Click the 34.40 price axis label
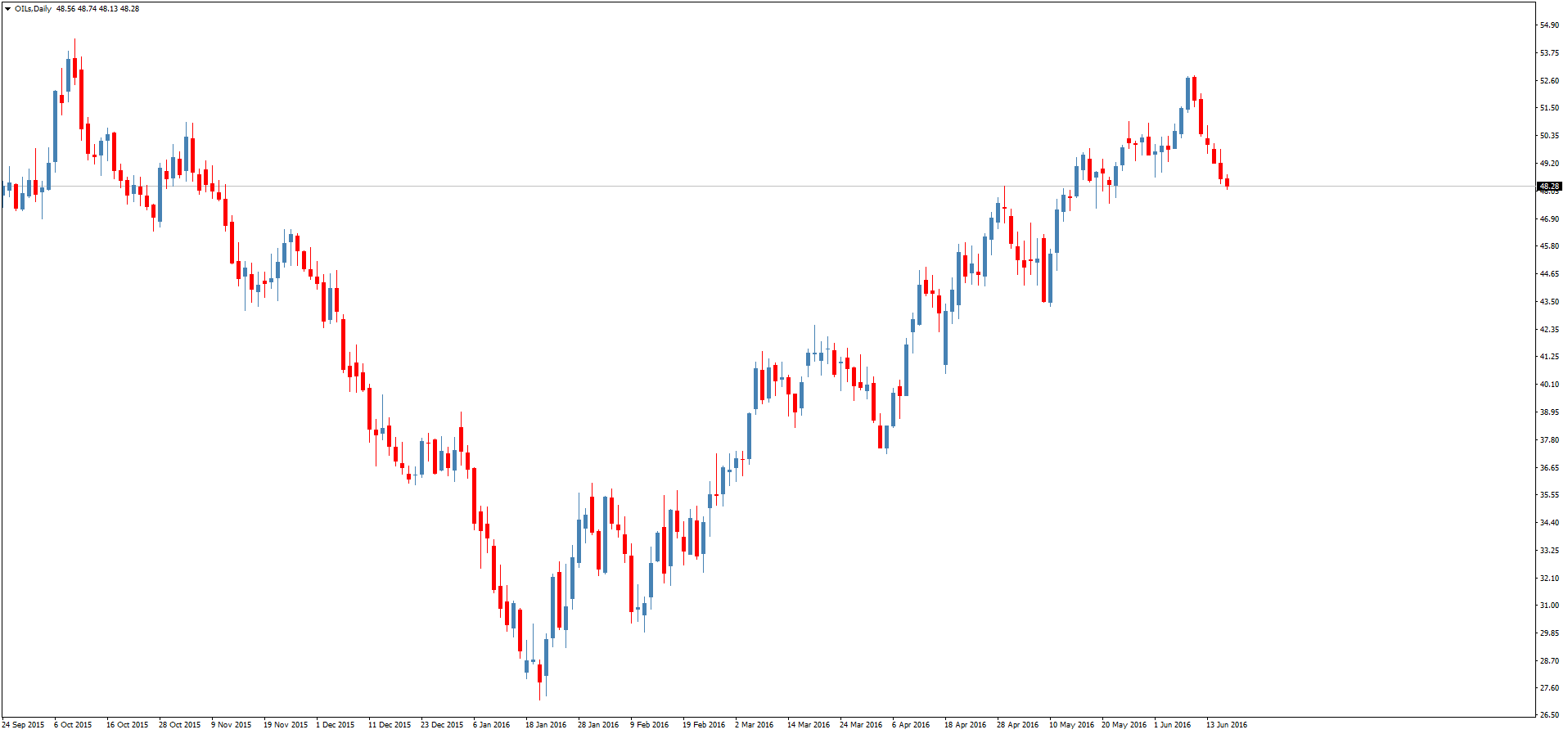The width and height of the screenshot is (1568, 734). (x=1549, y=523)
